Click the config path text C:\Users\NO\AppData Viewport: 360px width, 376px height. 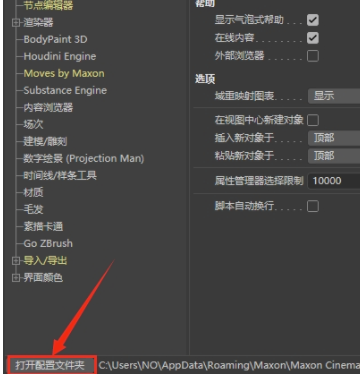(x=229, y=365)
